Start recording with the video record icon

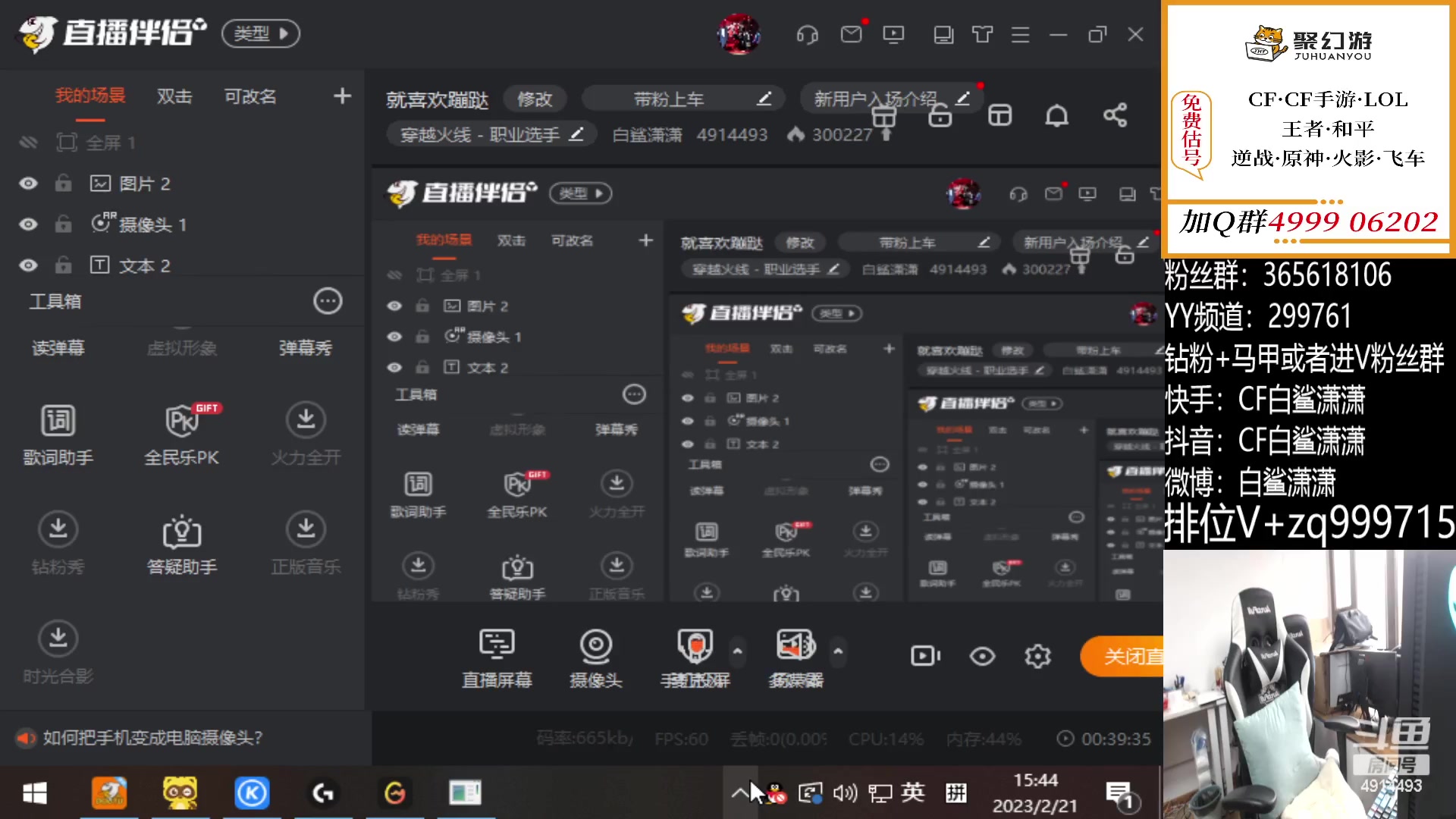click(x=925, y=656)
